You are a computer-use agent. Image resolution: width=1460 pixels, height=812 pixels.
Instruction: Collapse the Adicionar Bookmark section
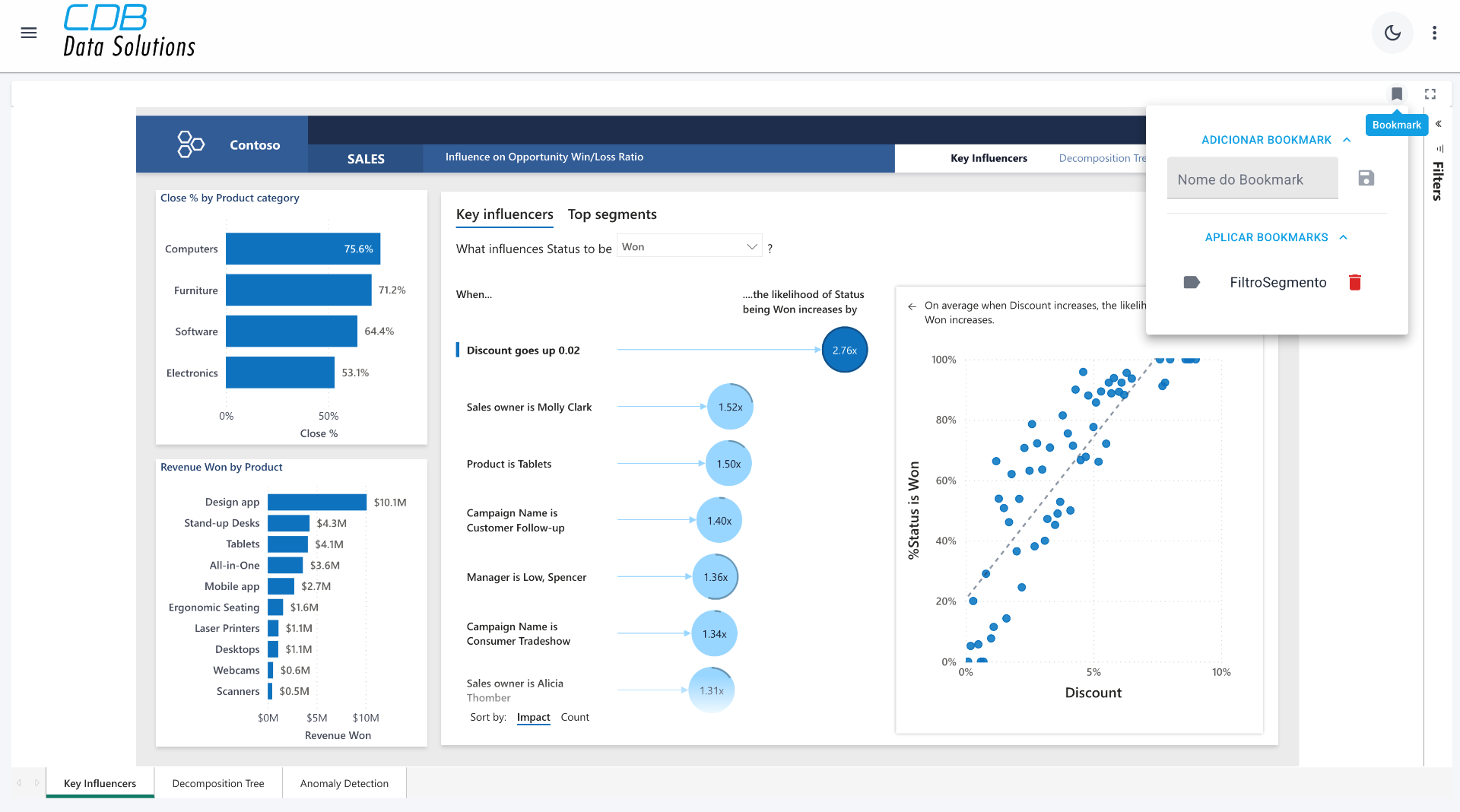coord(1347,140)
